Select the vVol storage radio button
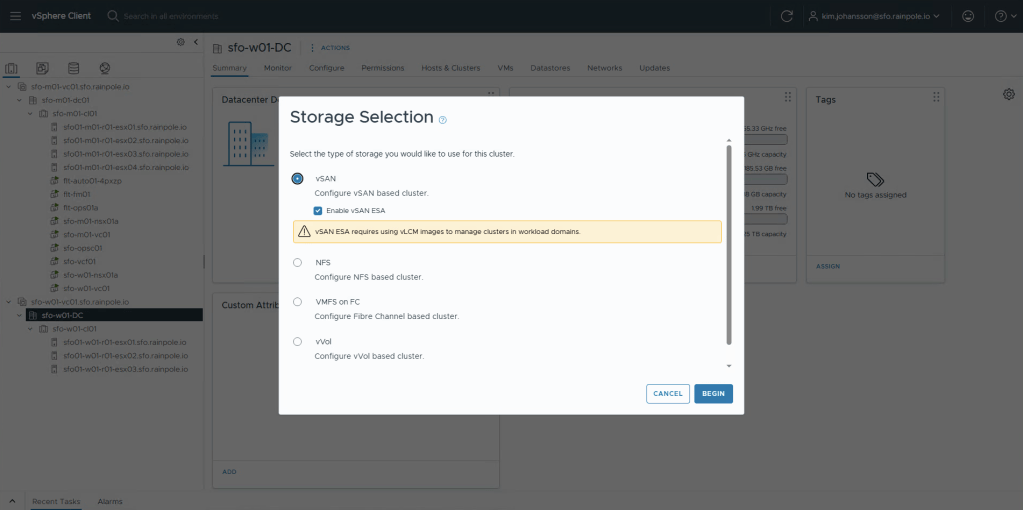This screenshot has height=510, width=1023. click(297, 342)
